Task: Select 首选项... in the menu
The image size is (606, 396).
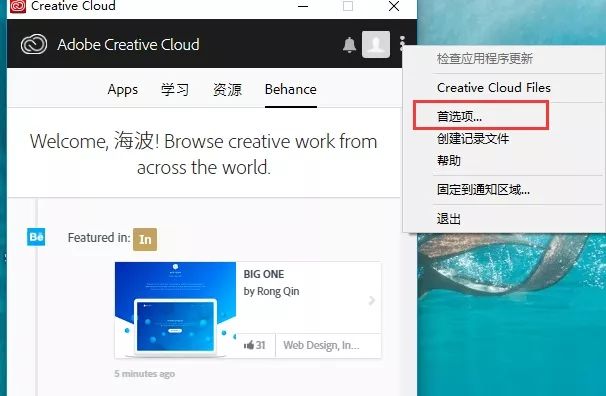Action: [x=459, y=116]
